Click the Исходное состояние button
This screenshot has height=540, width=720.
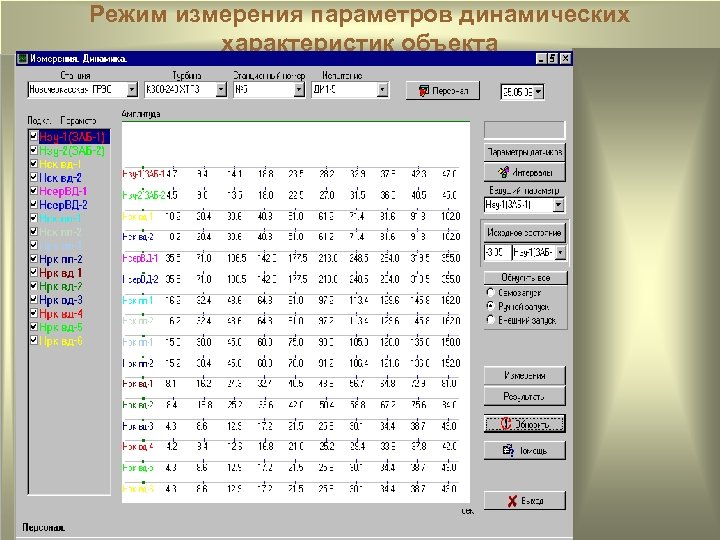tap(524, 232)
